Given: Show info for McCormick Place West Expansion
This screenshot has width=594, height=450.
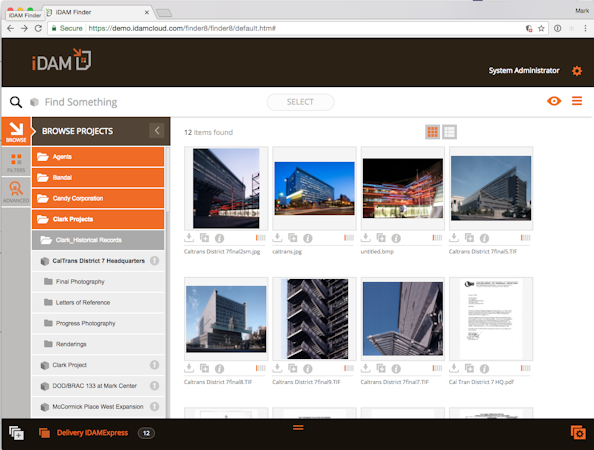Looking at the screenshot, I should [x=155, y=406].
